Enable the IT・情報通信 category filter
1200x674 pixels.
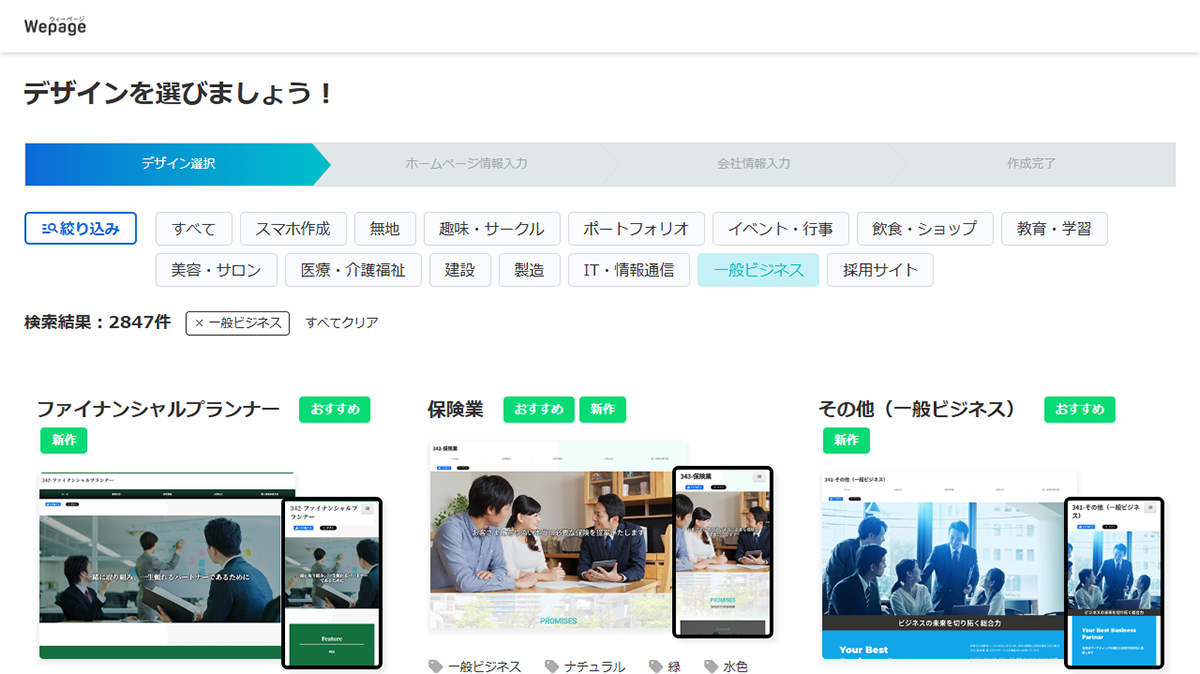click(628, 269)
